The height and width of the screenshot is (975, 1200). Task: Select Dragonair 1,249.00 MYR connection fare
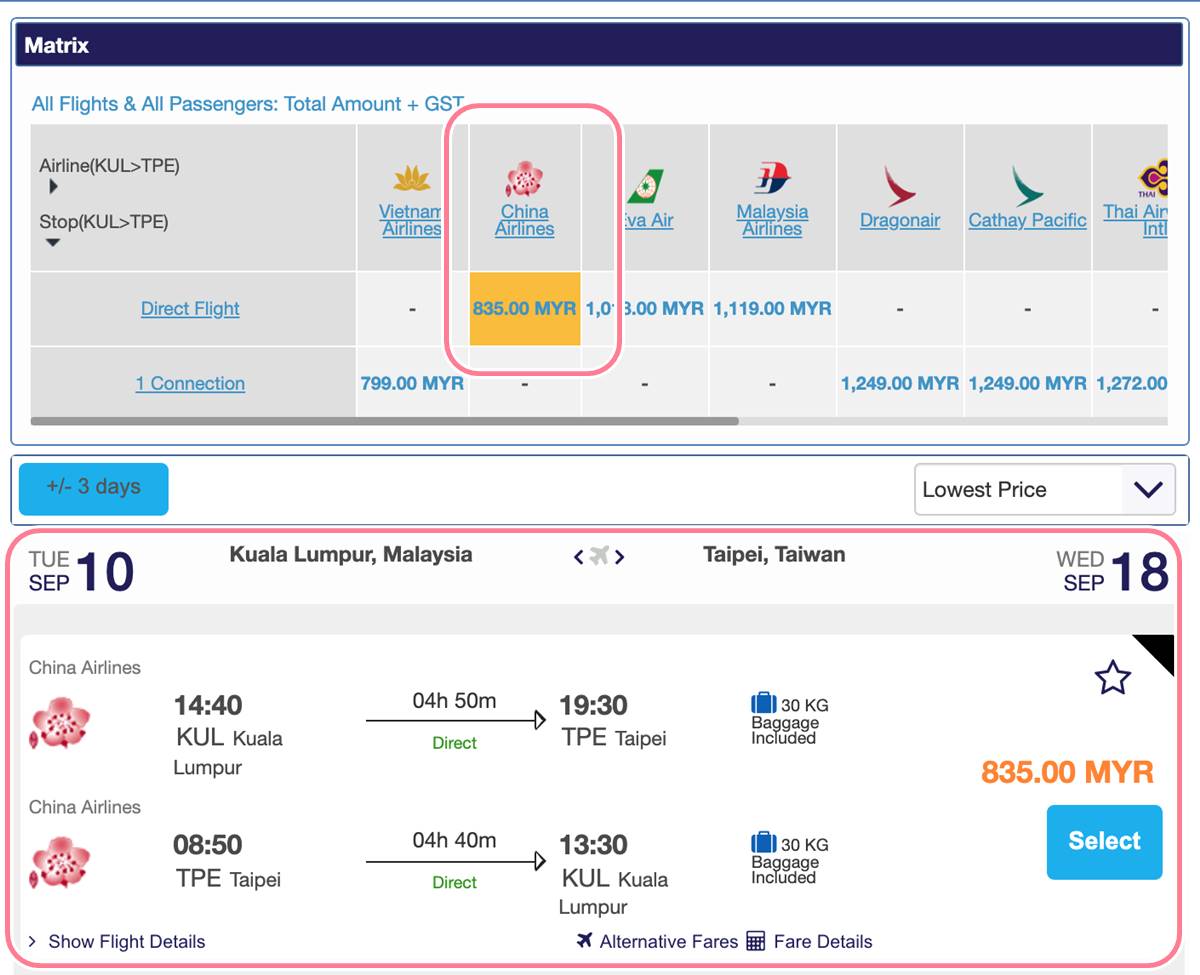pos(900,383)
